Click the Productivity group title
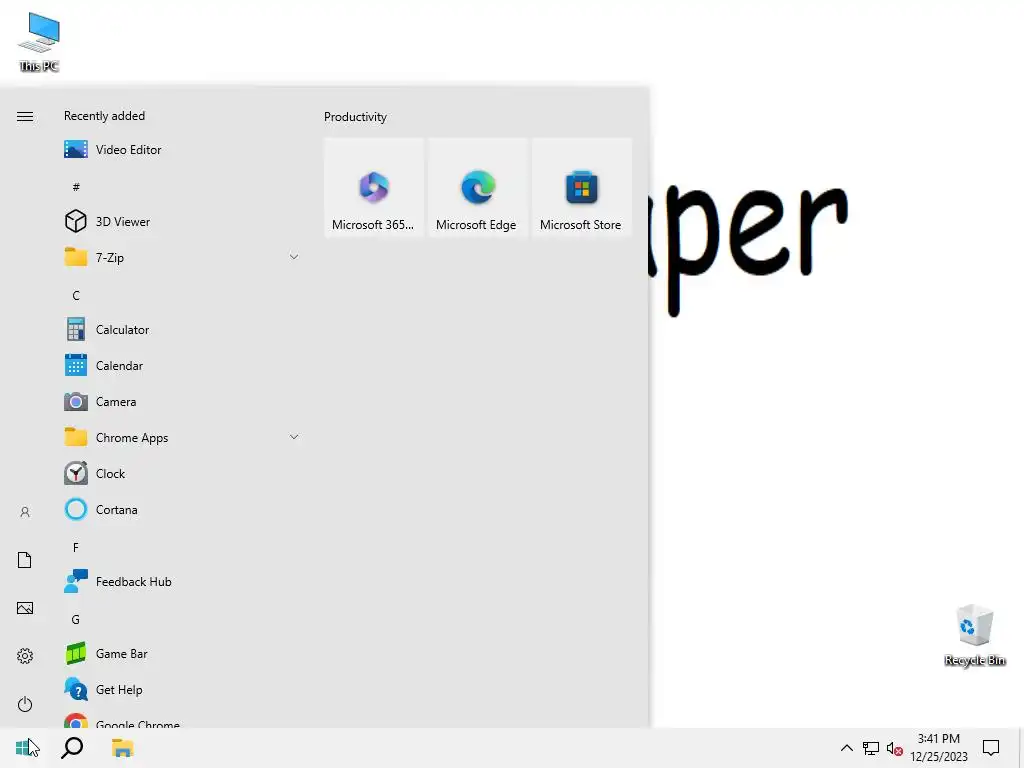1024x768 pixels. point(355,117)
